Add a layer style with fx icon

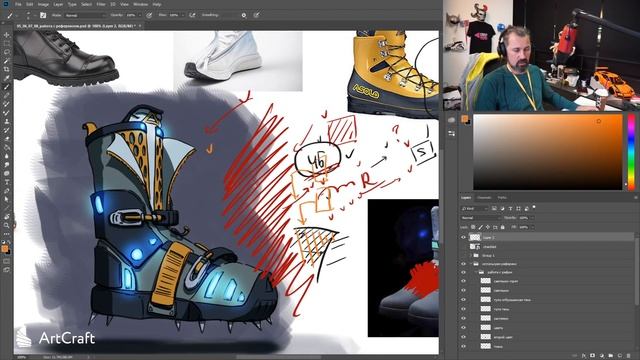[x=584, y=356]
